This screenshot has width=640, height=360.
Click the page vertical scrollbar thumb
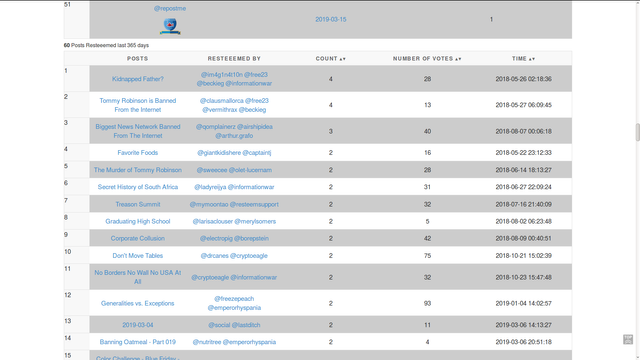click(637, 132)
